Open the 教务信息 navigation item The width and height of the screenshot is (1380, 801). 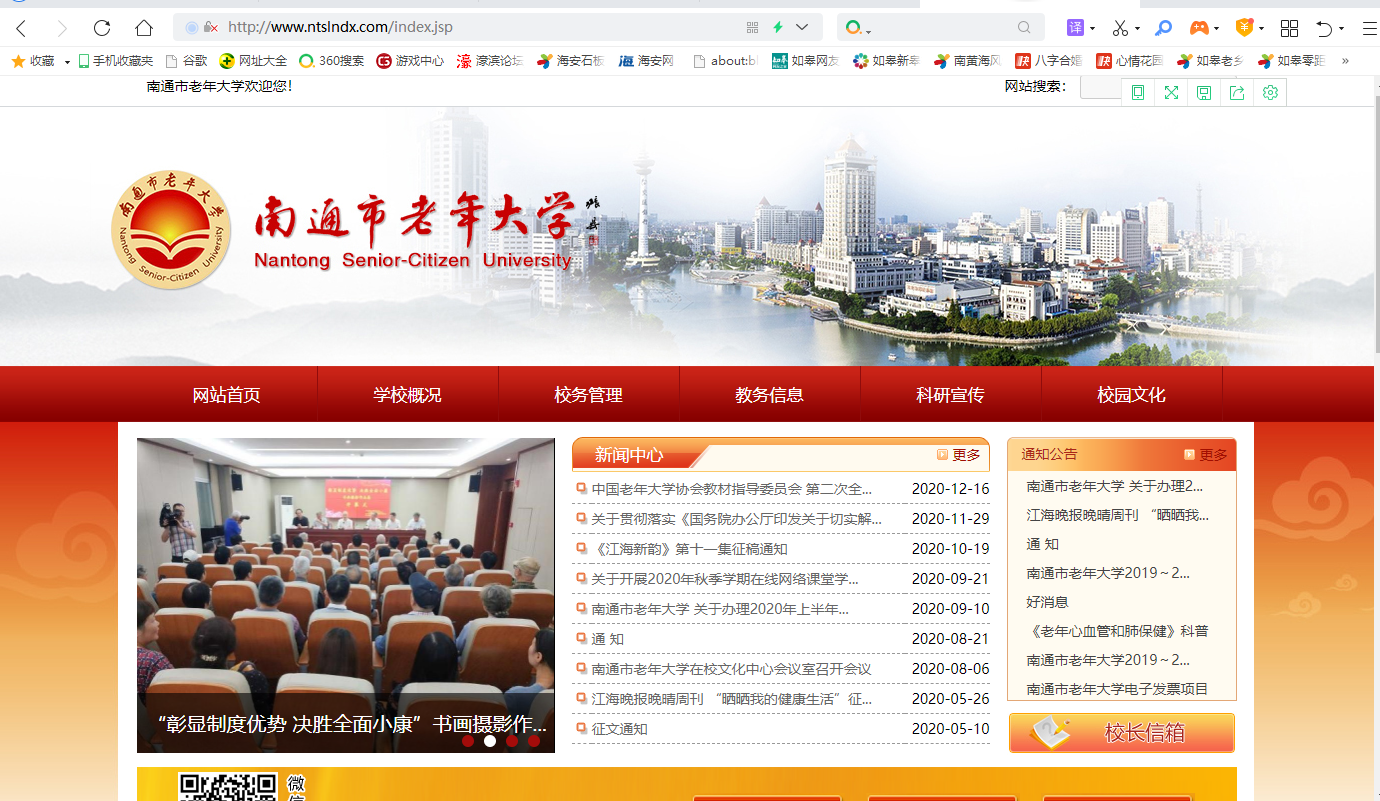point(770,395)
